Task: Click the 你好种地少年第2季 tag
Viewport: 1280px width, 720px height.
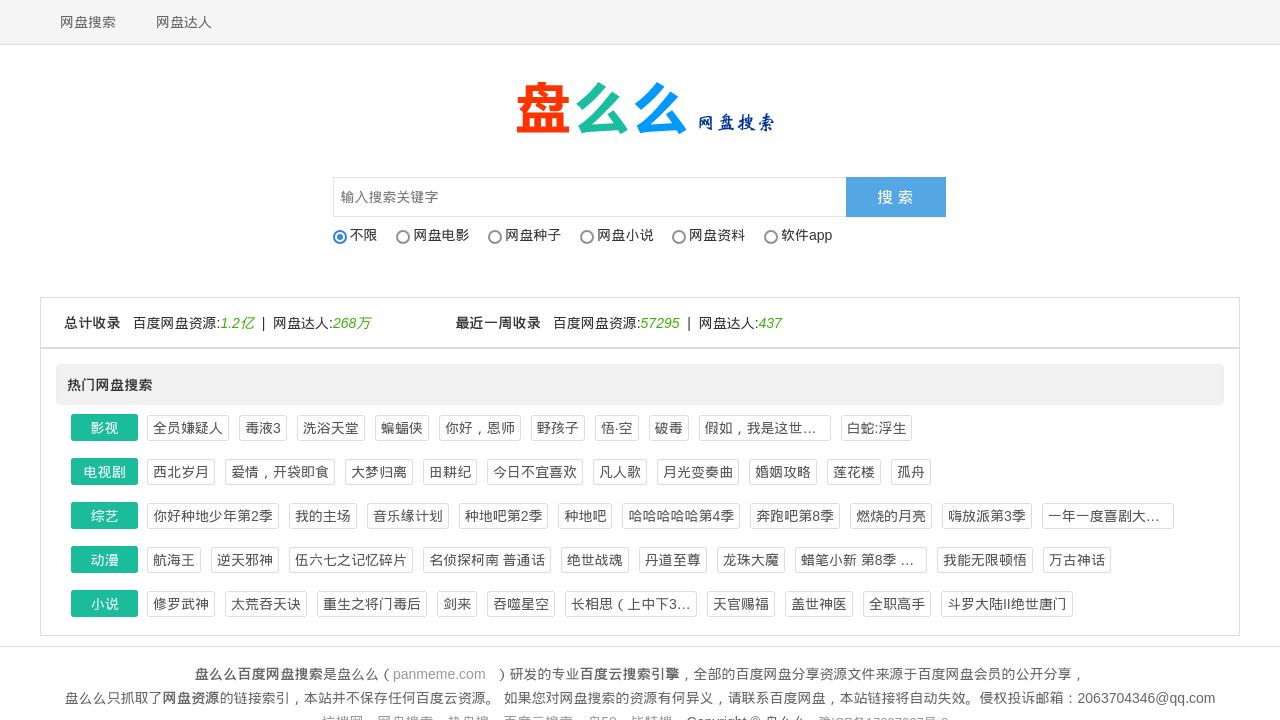Action: tap(213, 516)
